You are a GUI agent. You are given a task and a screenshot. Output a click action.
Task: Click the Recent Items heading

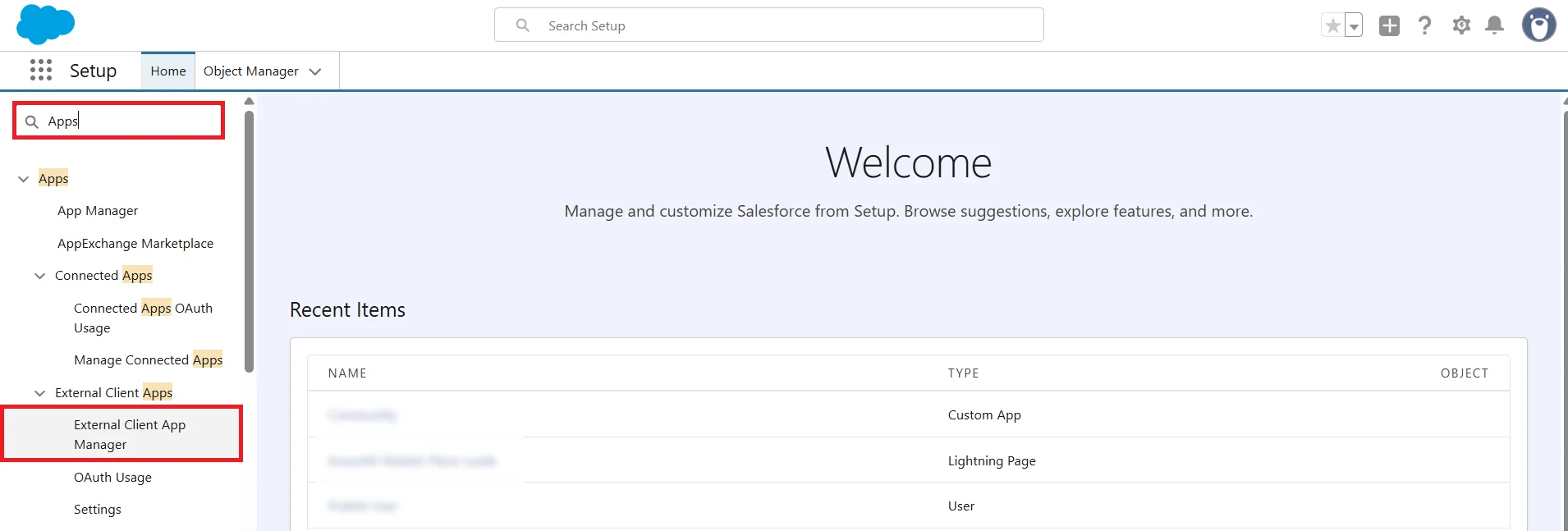(347, 310)
